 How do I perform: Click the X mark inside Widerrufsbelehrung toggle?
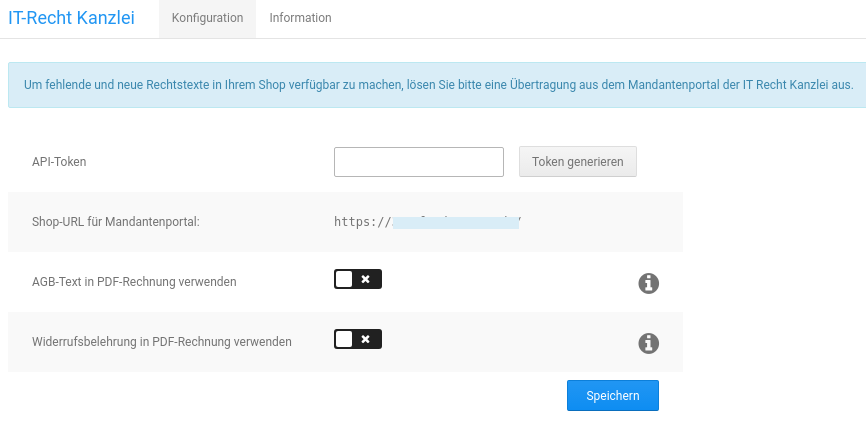(x=366, y=340)
